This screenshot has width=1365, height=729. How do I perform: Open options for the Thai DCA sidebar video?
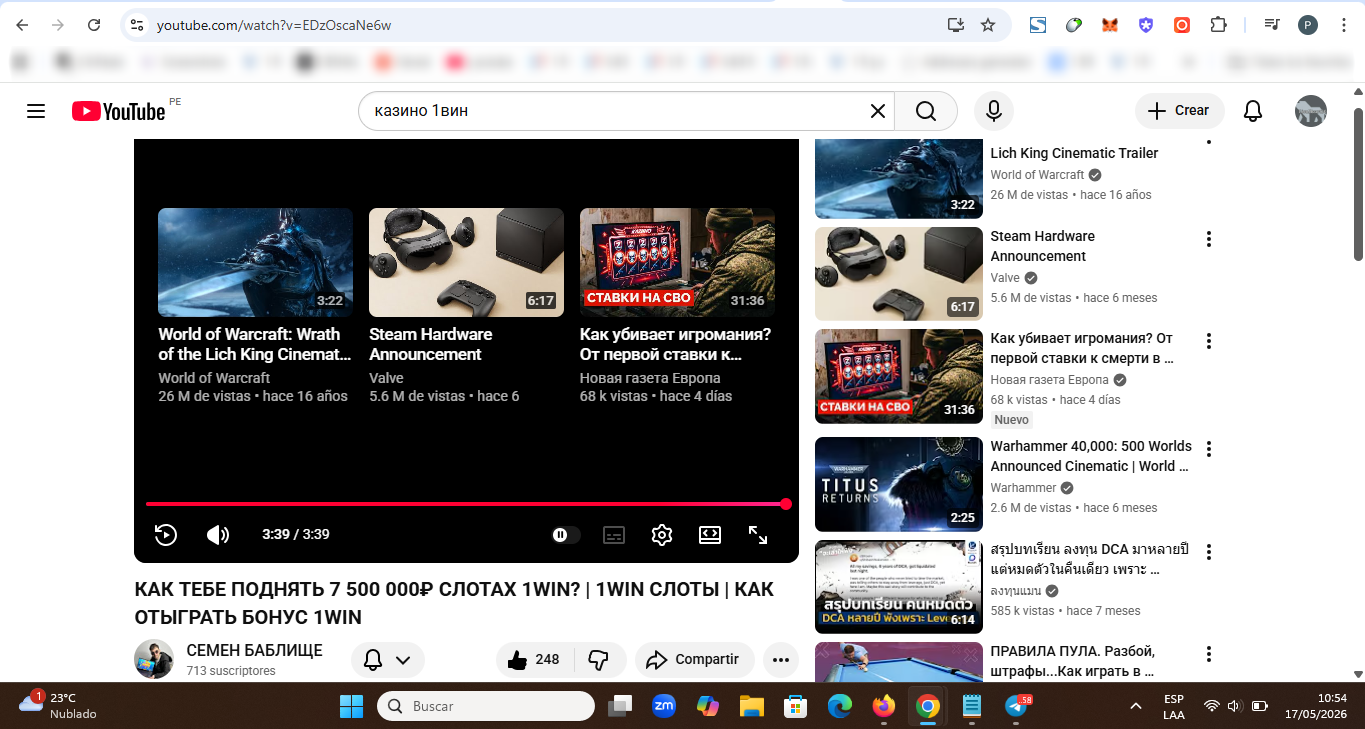pyautogui.click(x=1209, y=552)
